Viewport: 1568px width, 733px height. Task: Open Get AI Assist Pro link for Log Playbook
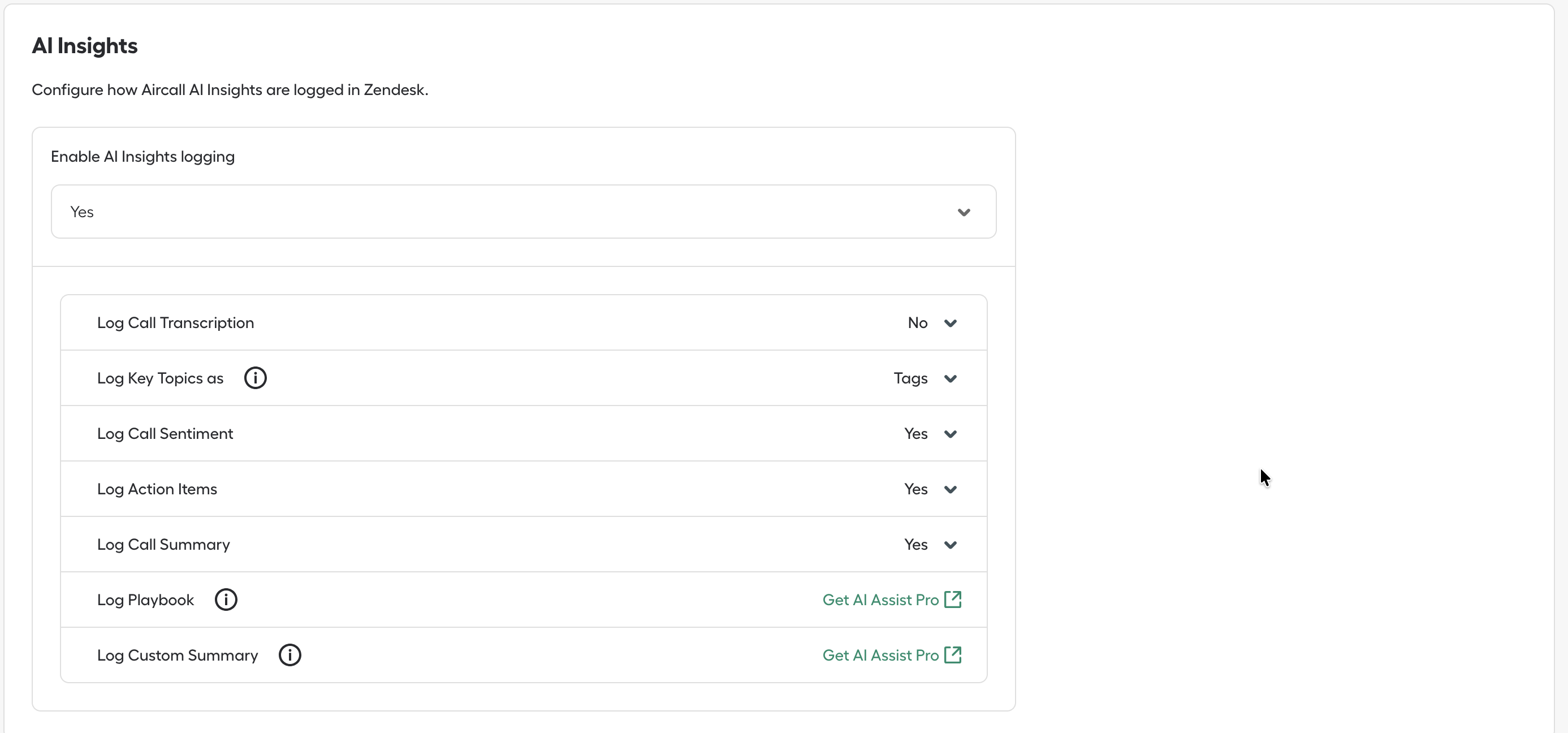pyautogui.click(x=892, y=600)
